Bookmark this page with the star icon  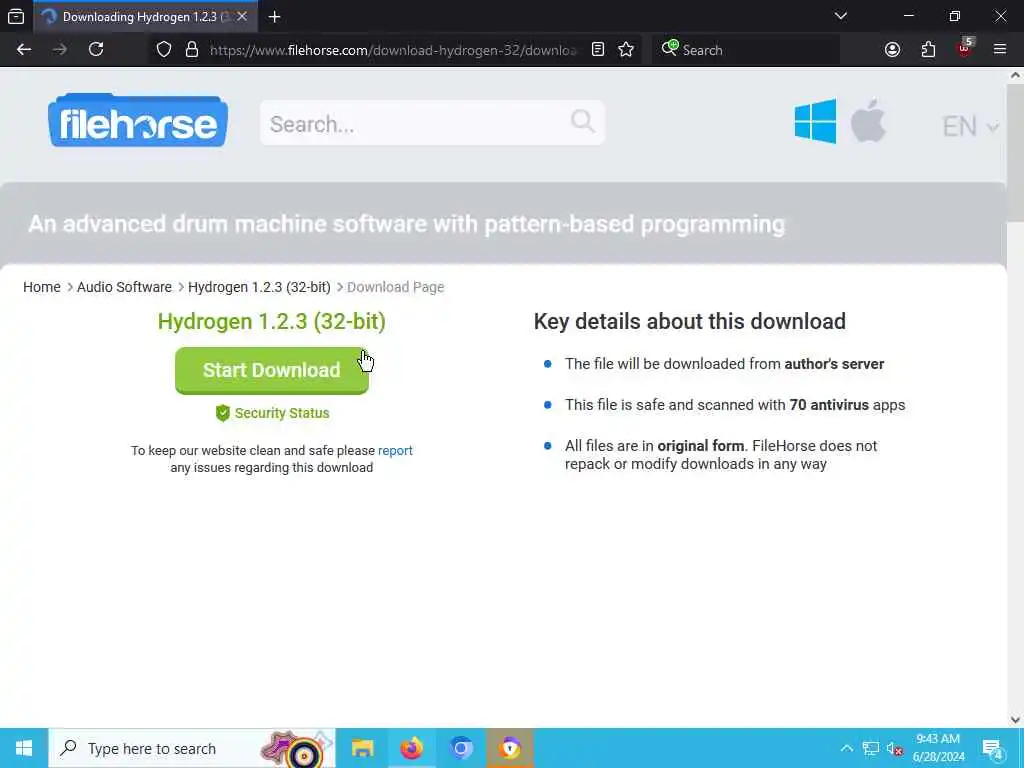(x=626, y=50)
